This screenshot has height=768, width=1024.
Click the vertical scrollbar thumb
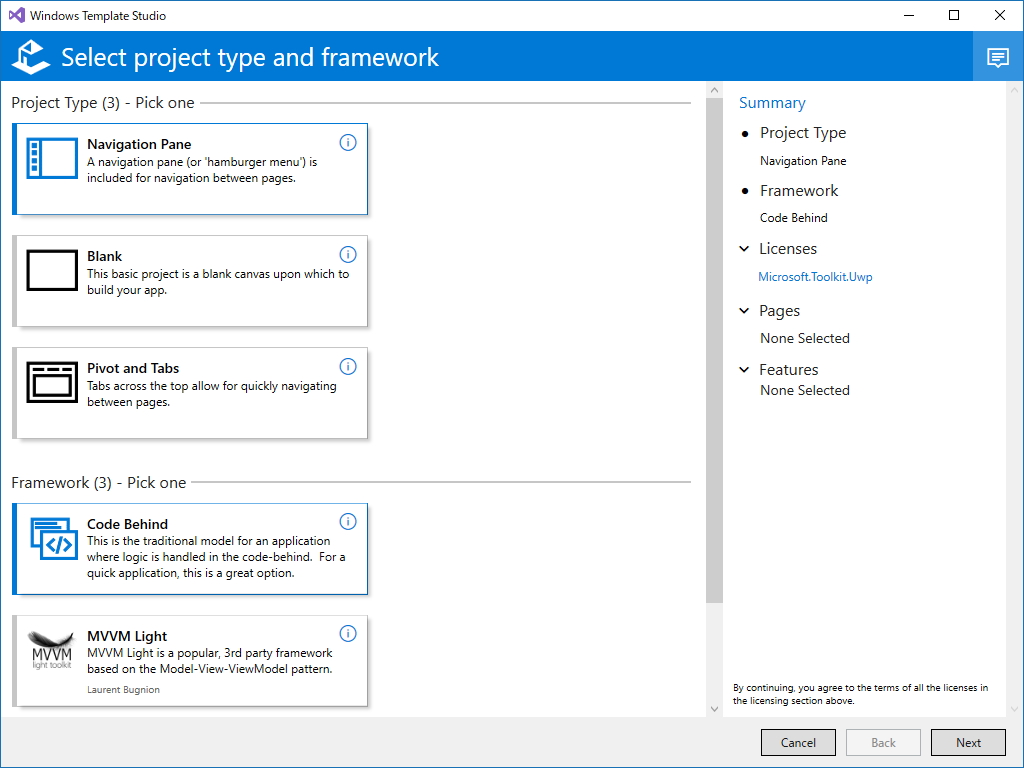coord(714,350)
